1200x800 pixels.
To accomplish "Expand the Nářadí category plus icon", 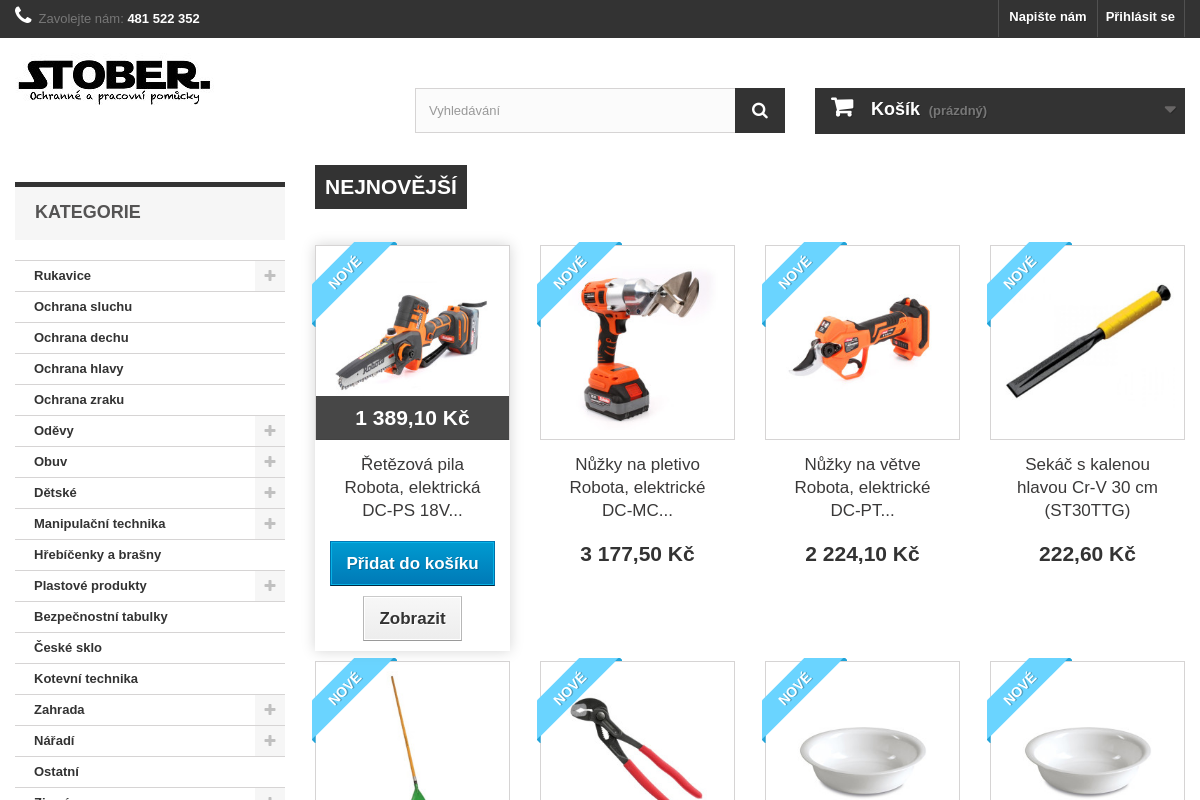I will coord(270,741).
